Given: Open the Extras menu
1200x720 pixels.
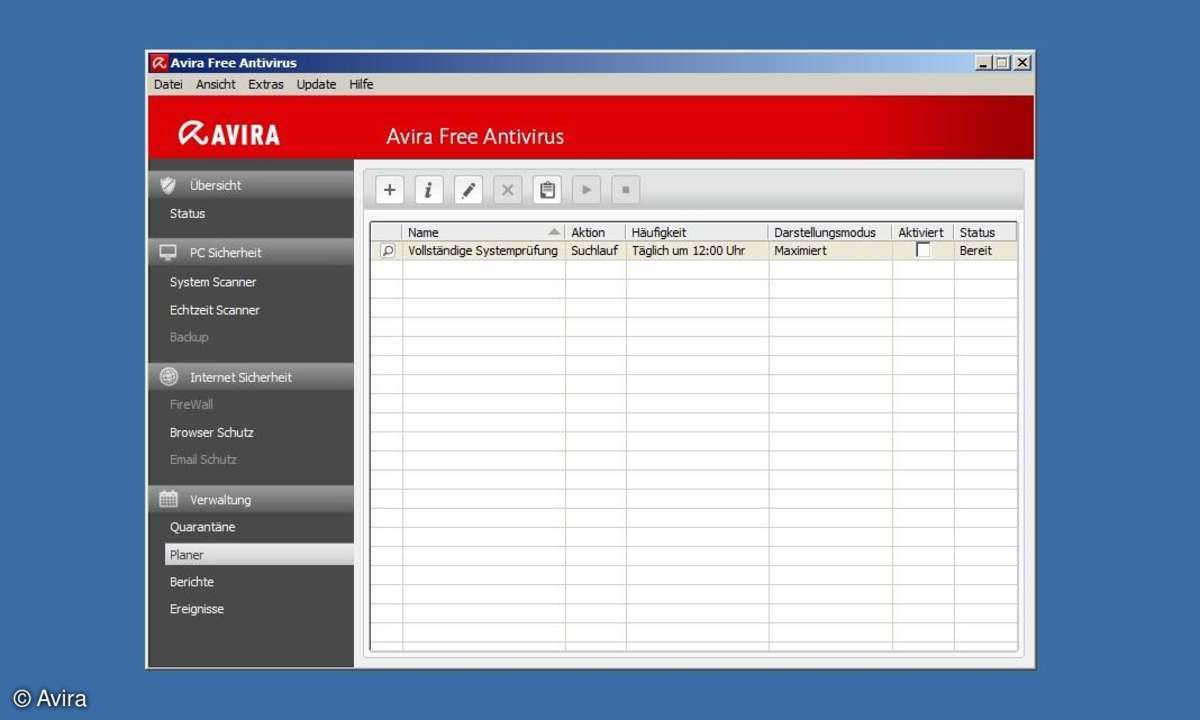Looking at the screenshot, I should [x=266, y=84].
